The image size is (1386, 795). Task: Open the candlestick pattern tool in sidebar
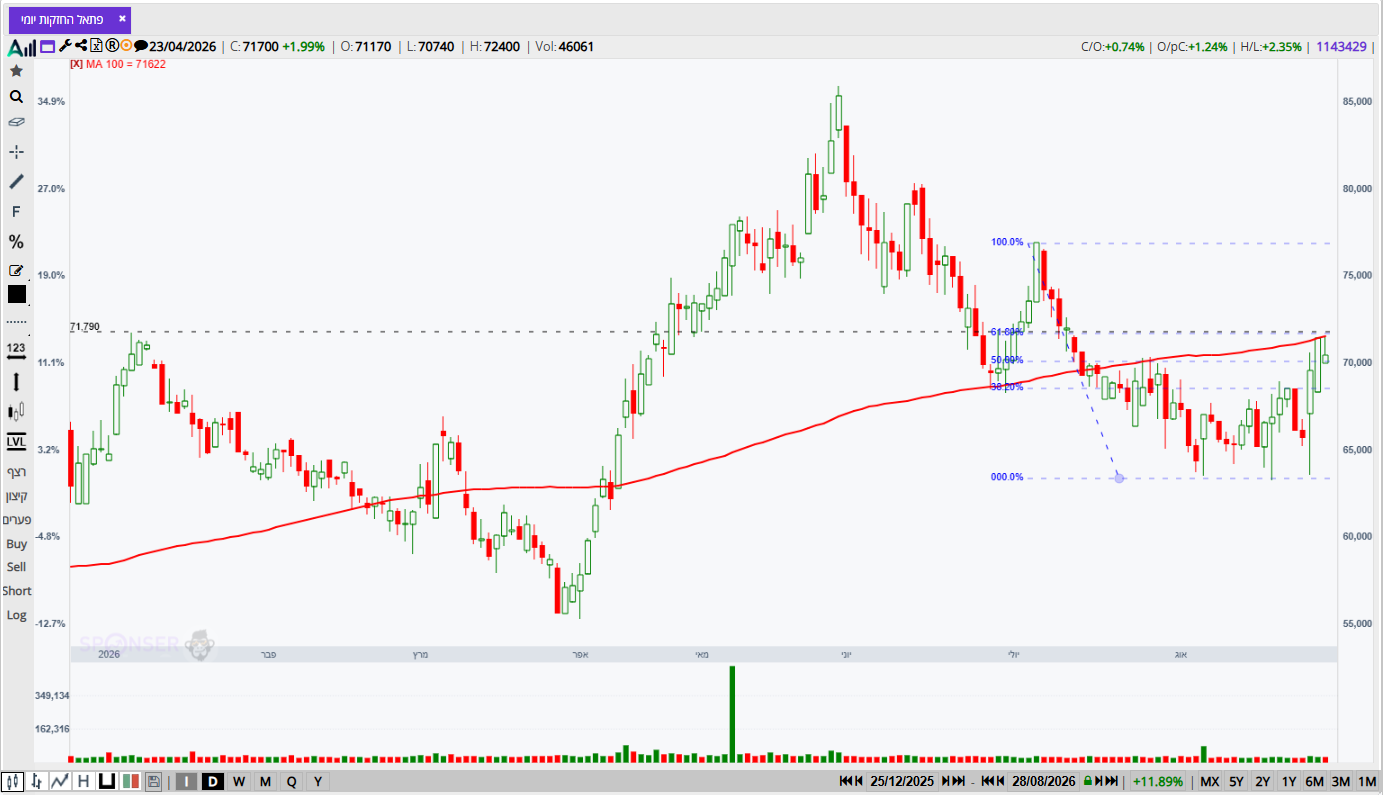16,411
